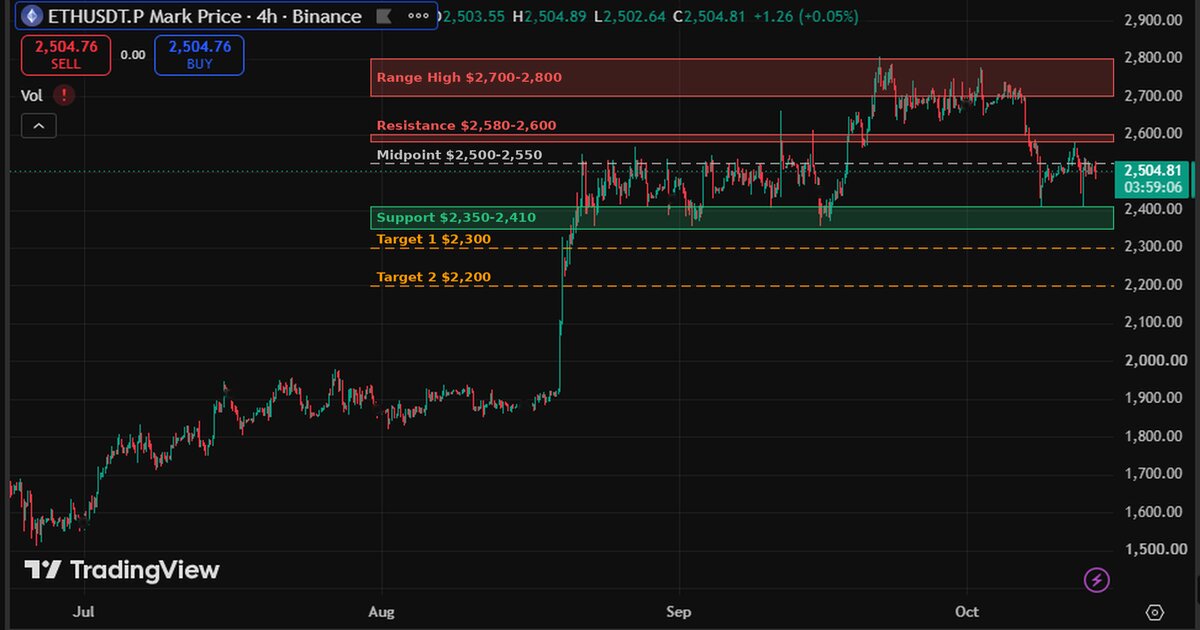Image resolution: width=1200 pixels, height=630 pixels.
Task: Click the 0.00 spread value
Action: click(x=133, y=55)
